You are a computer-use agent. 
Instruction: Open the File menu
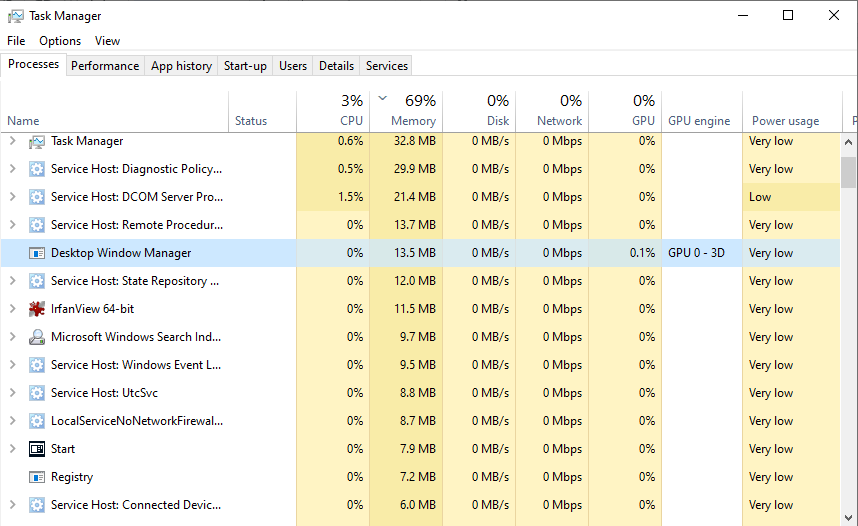point(16,41)
